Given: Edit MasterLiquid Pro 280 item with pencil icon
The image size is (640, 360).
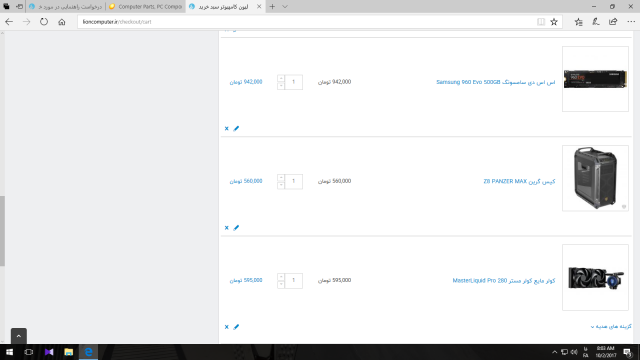Looking at the screenshot, I should 236,327.
